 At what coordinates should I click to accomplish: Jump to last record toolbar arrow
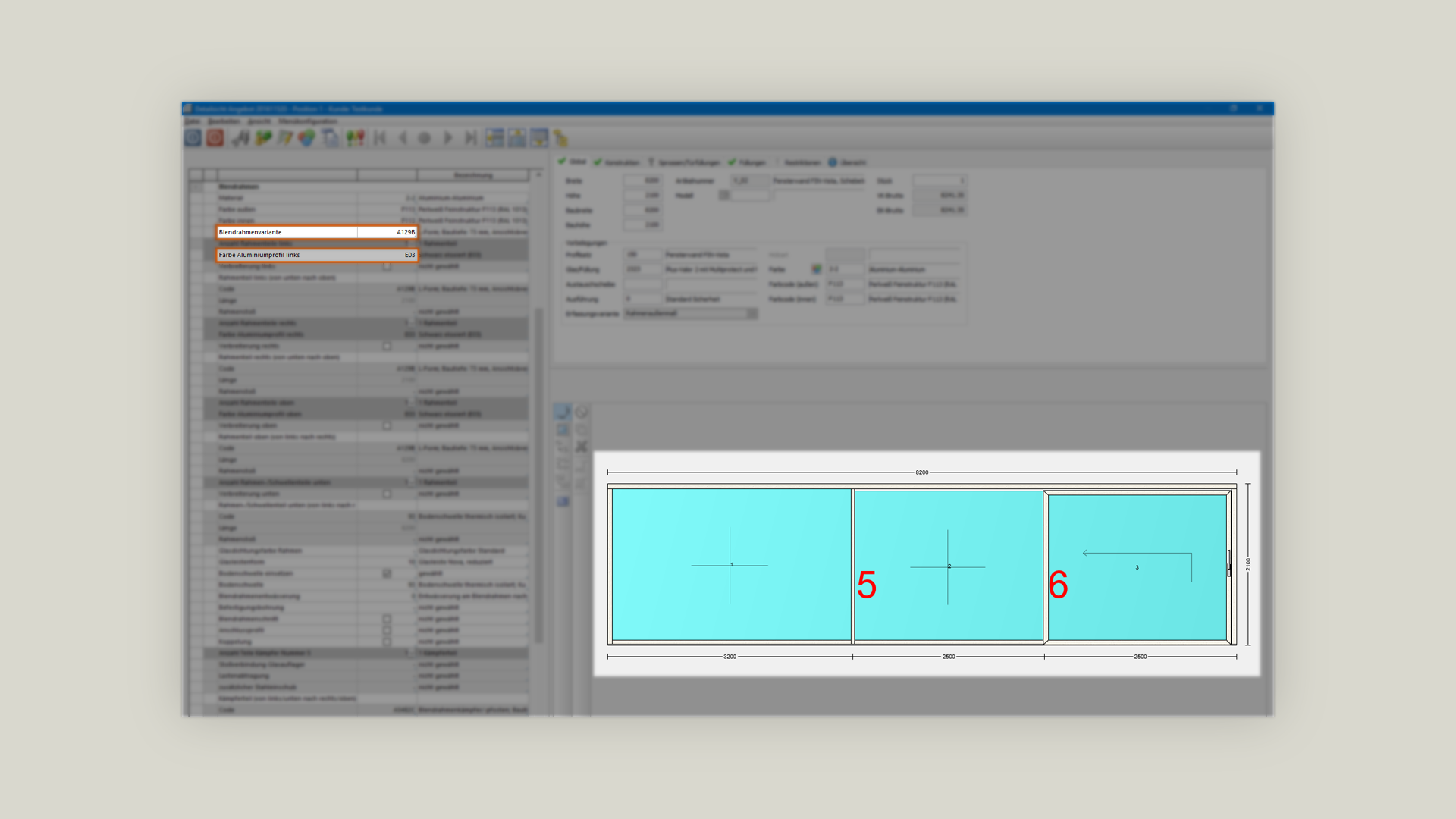coord(470,138)
